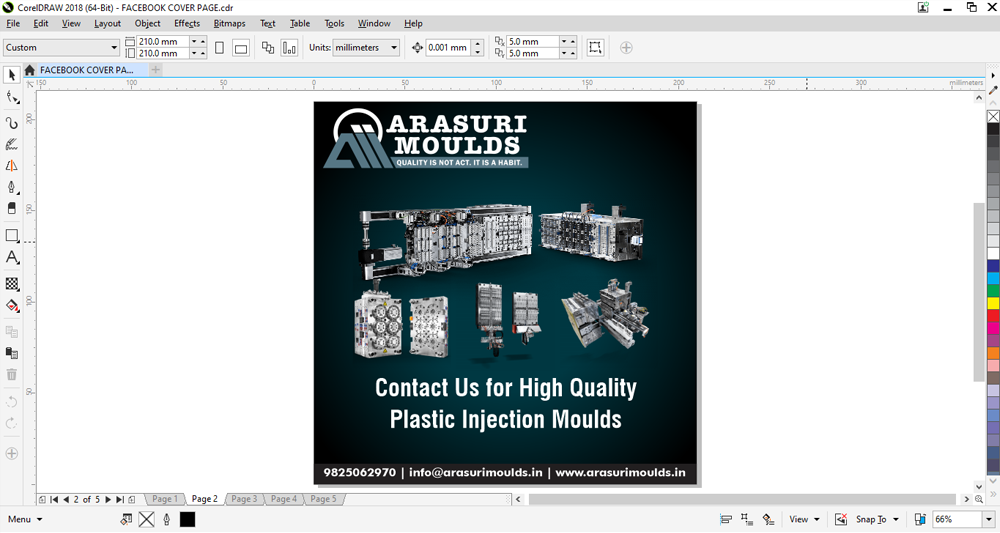Select the Pick tool

[11, 75]
